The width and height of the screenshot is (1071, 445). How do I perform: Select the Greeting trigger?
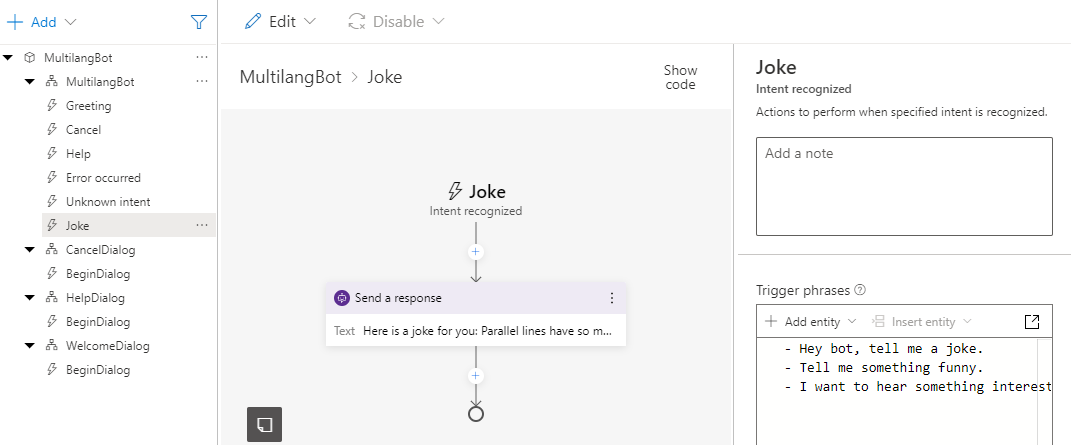pyautogui.click(x=88, y=106)
